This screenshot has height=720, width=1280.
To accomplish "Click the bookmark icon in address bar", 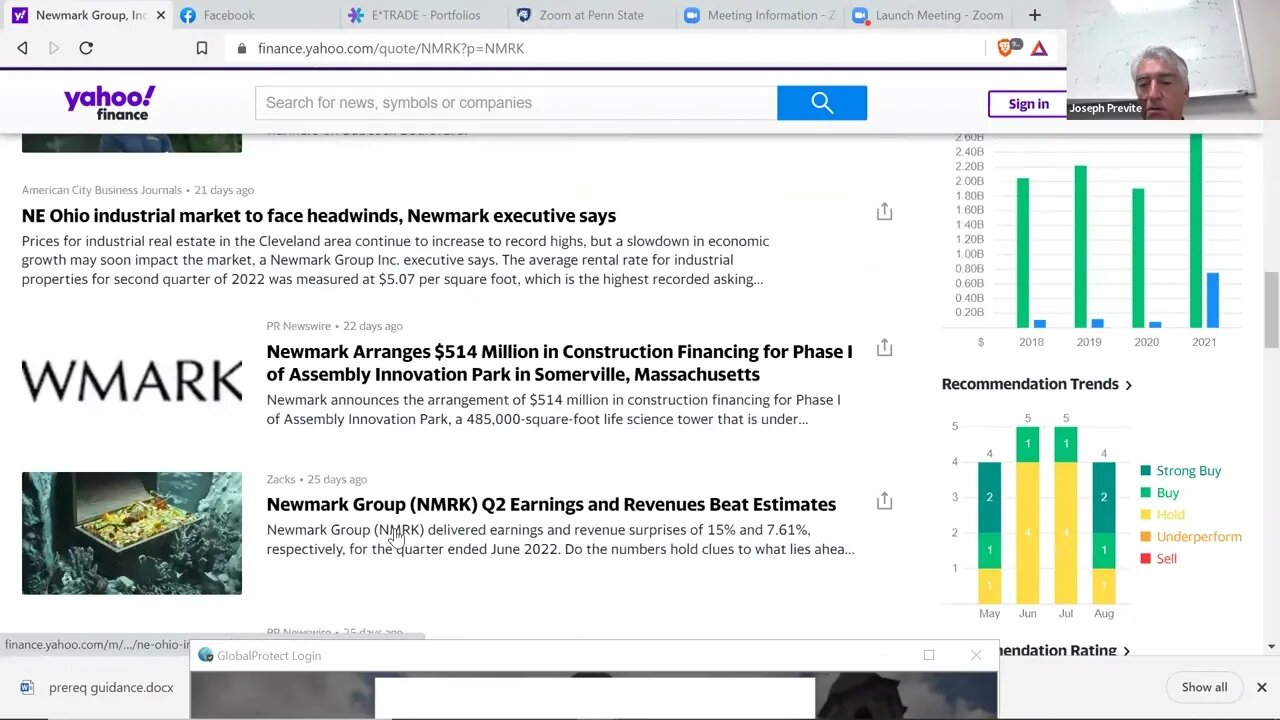I will tap(201, 48).
